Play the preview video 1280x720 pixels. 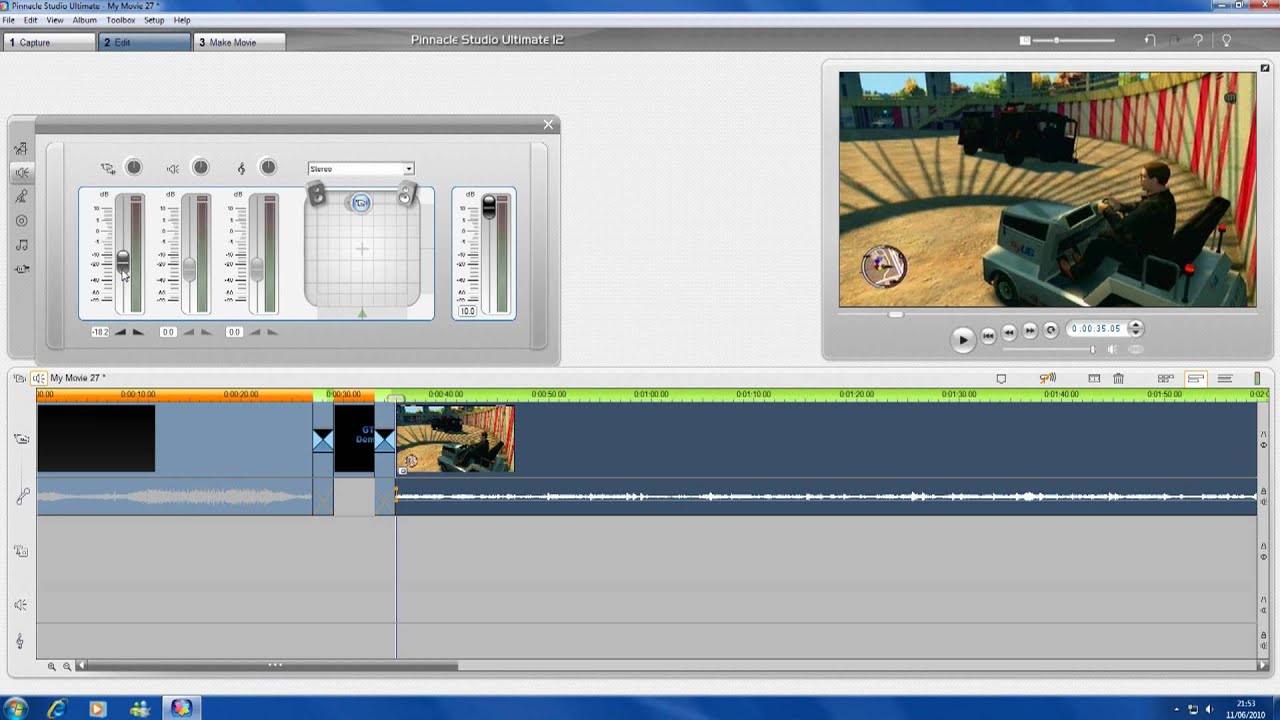pyautogui.click(x=963, y=339)
